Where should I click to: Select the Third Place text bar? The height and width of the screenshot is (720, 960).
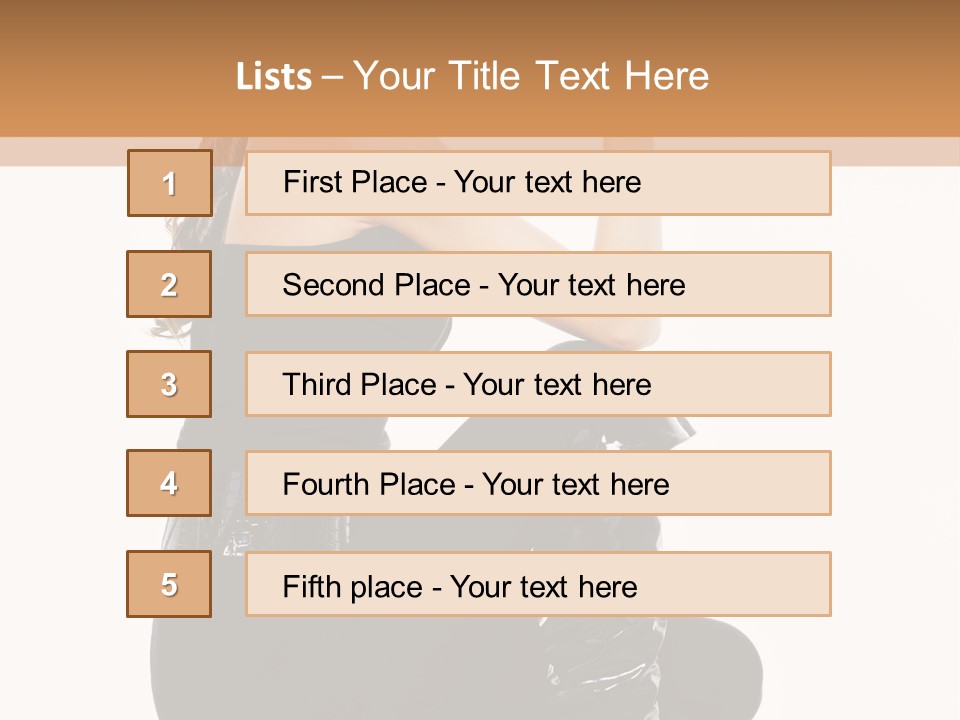pos(538,384)
